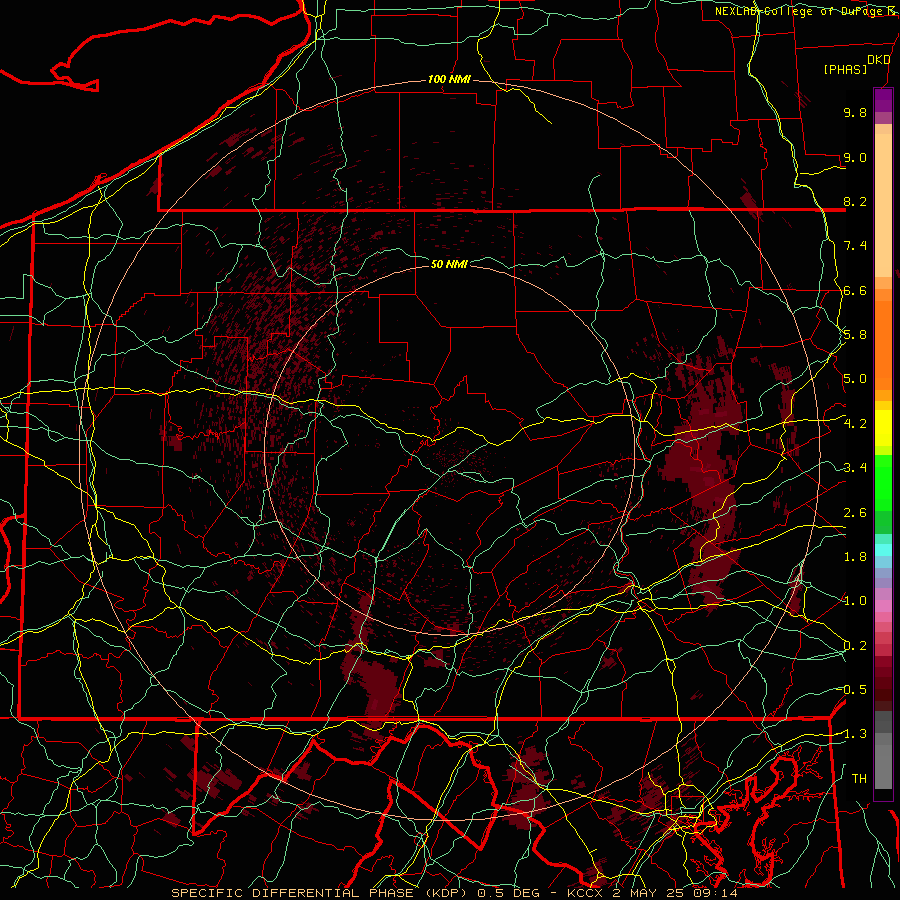The height and width of the screenshot is (900, 900).
Task: Click the 5.0 scale value
Action: click(855, 379)
